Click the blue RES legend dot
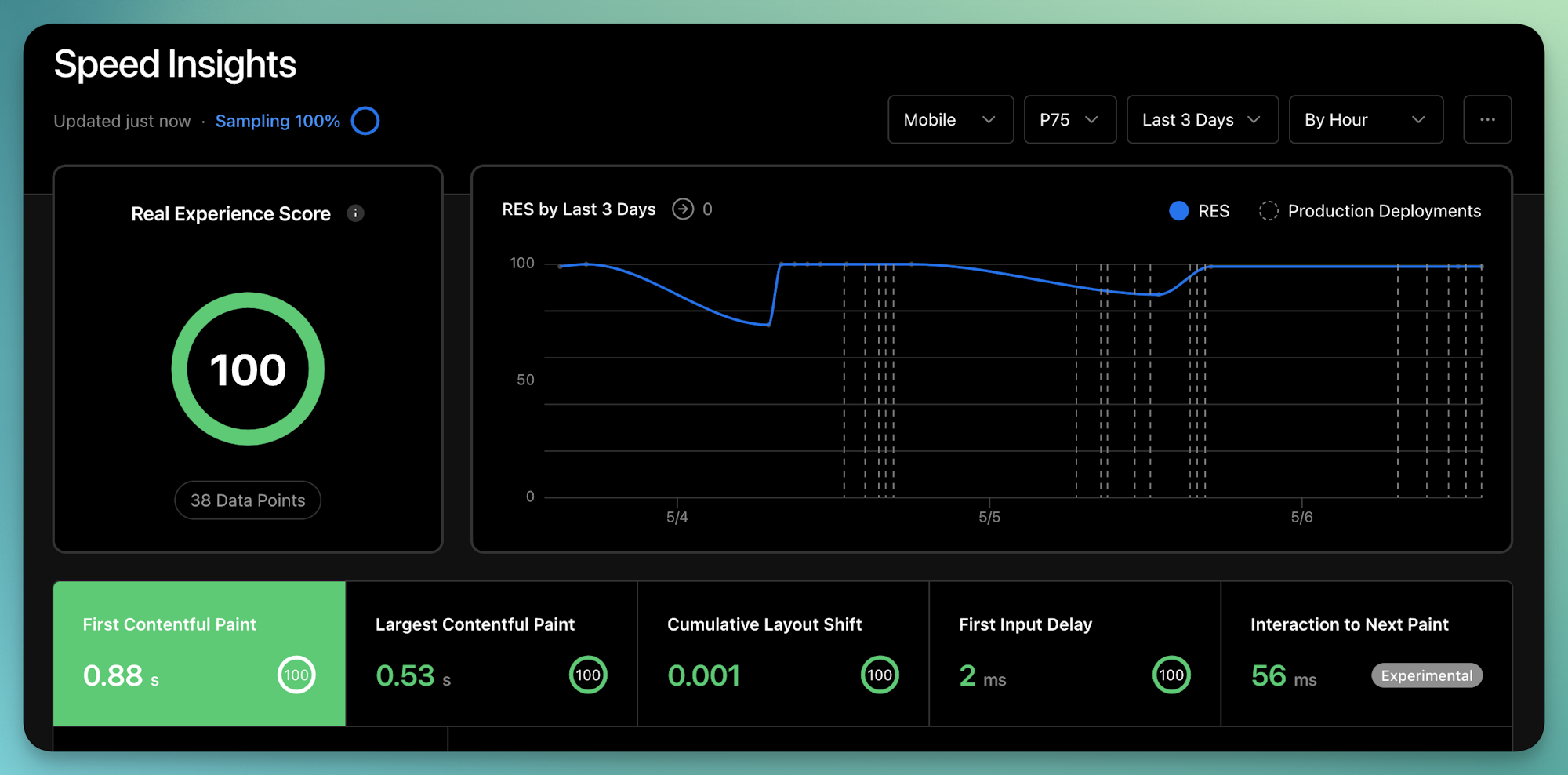This screenshot has width=1568, height=775. coord(1178,211)
